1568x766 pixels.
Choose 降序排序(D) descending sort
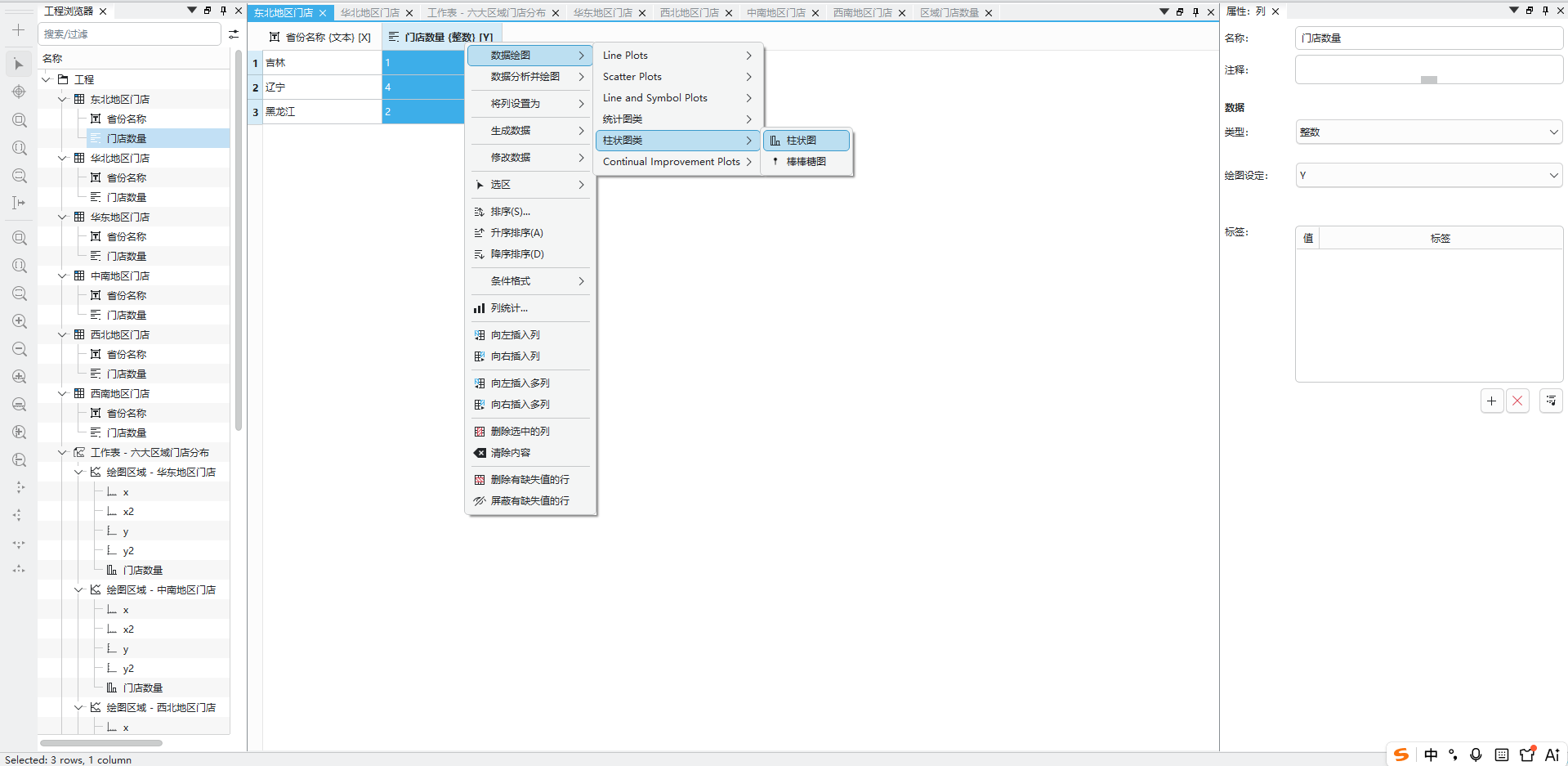[x=531, y=254]
